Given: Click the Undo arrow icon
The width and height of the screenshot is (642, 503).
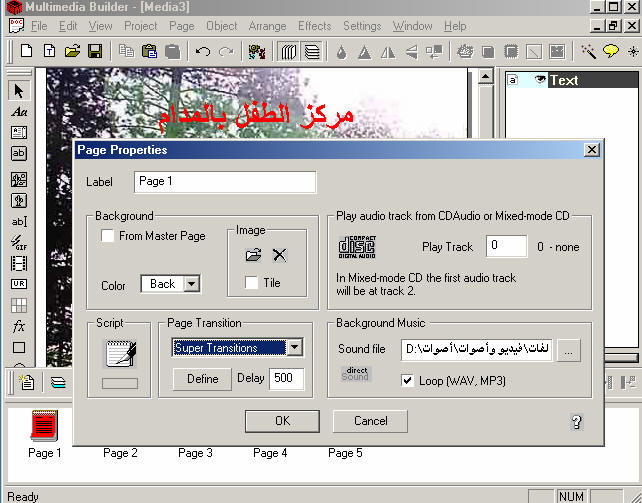Looking at the screenshot, I should (x=203, y=52).
